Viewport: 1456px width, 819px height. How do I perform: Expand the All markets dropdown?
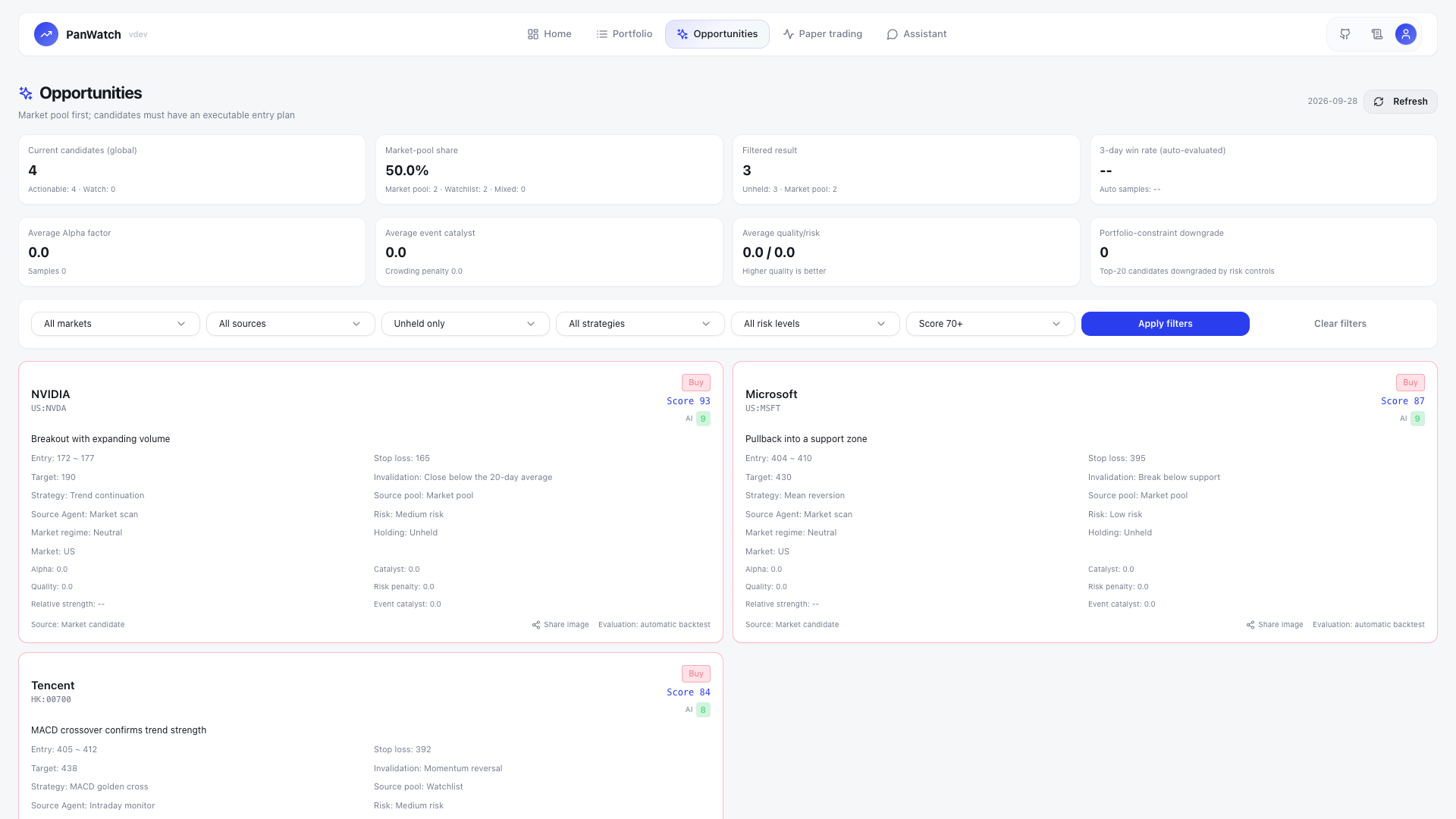point(115,324)
